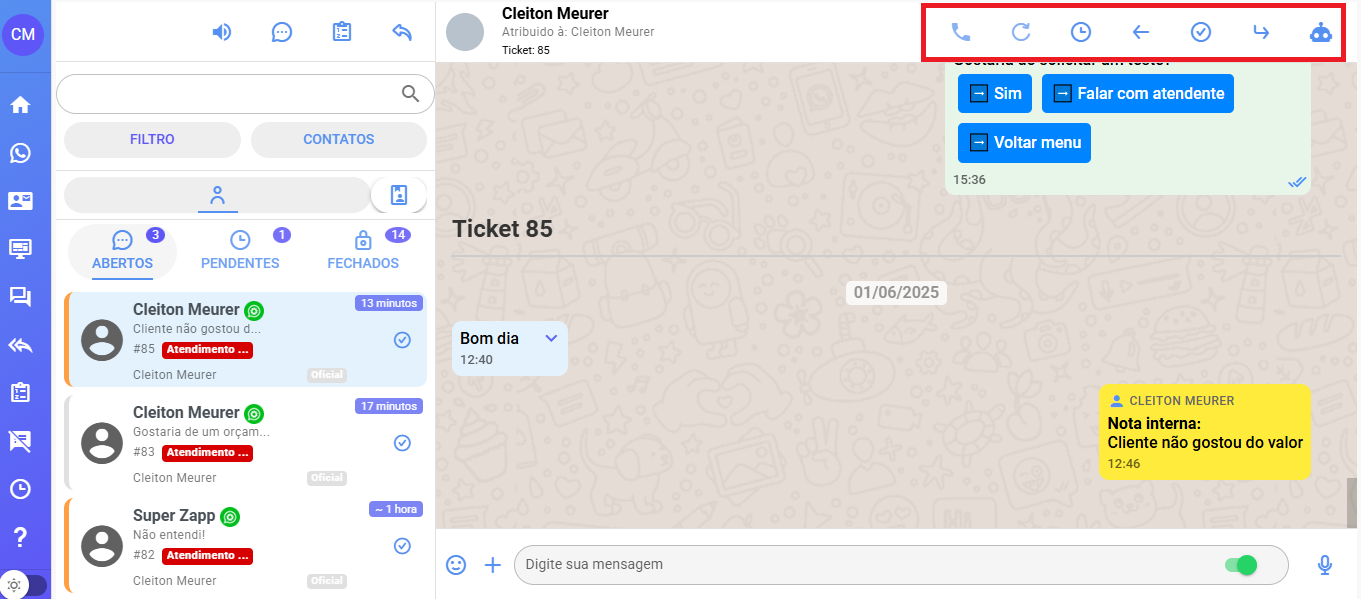The width and height of the screenshot is (1361, 599).
Task: Click the CONTATOS button
Action: 339,140
